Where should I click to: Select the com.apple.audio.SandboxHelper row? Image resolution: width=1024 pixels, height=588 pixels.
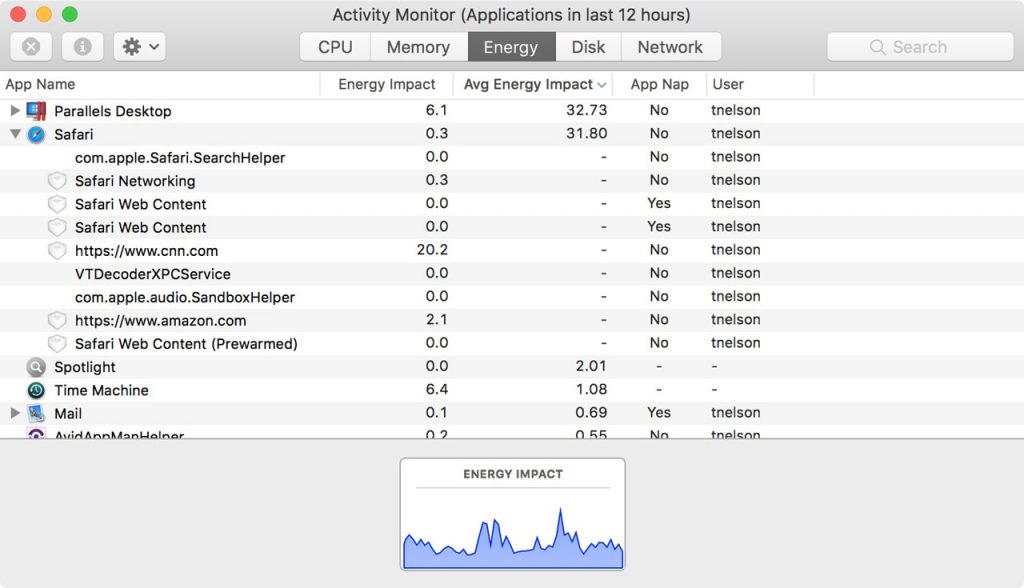point(512,297)
